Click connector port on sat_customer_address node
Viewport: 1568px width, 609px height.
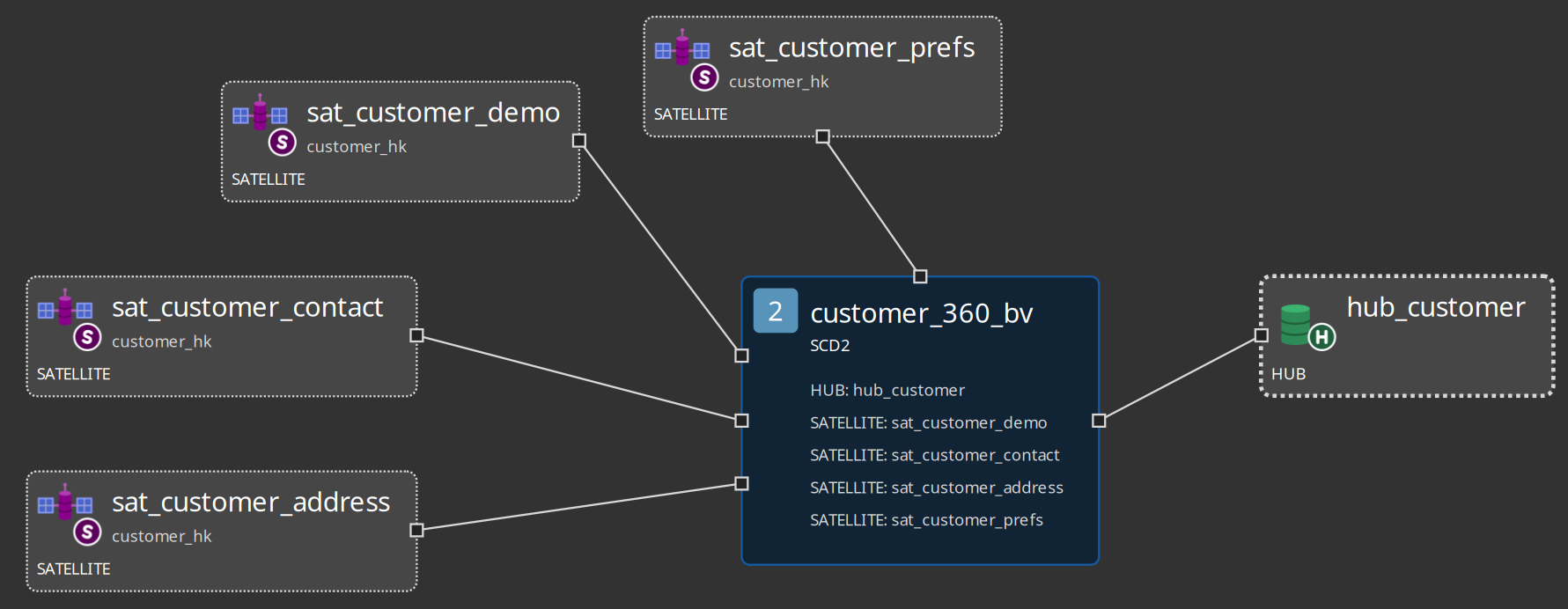pos(417,530)
